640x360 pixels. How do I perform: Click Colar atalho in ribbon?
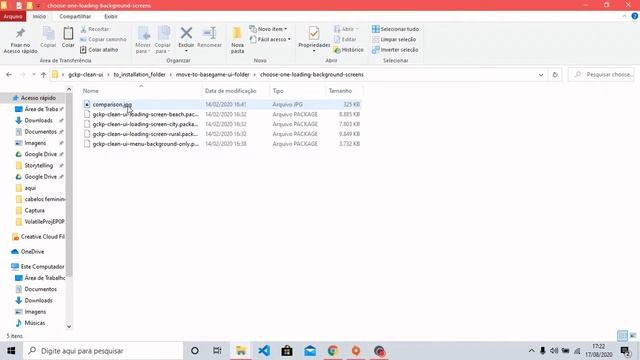coord(99,50)
